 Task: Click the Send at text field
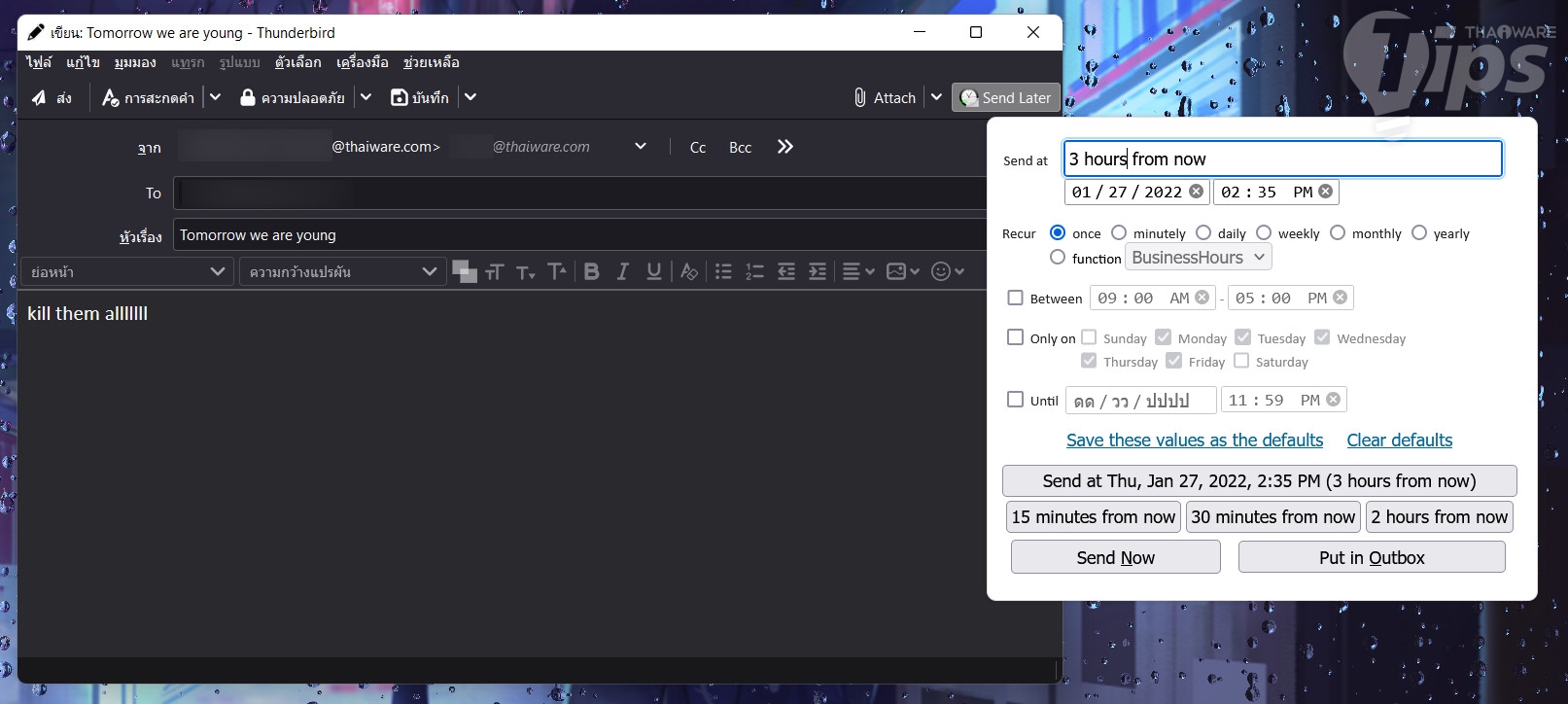tap(1283, 158)
